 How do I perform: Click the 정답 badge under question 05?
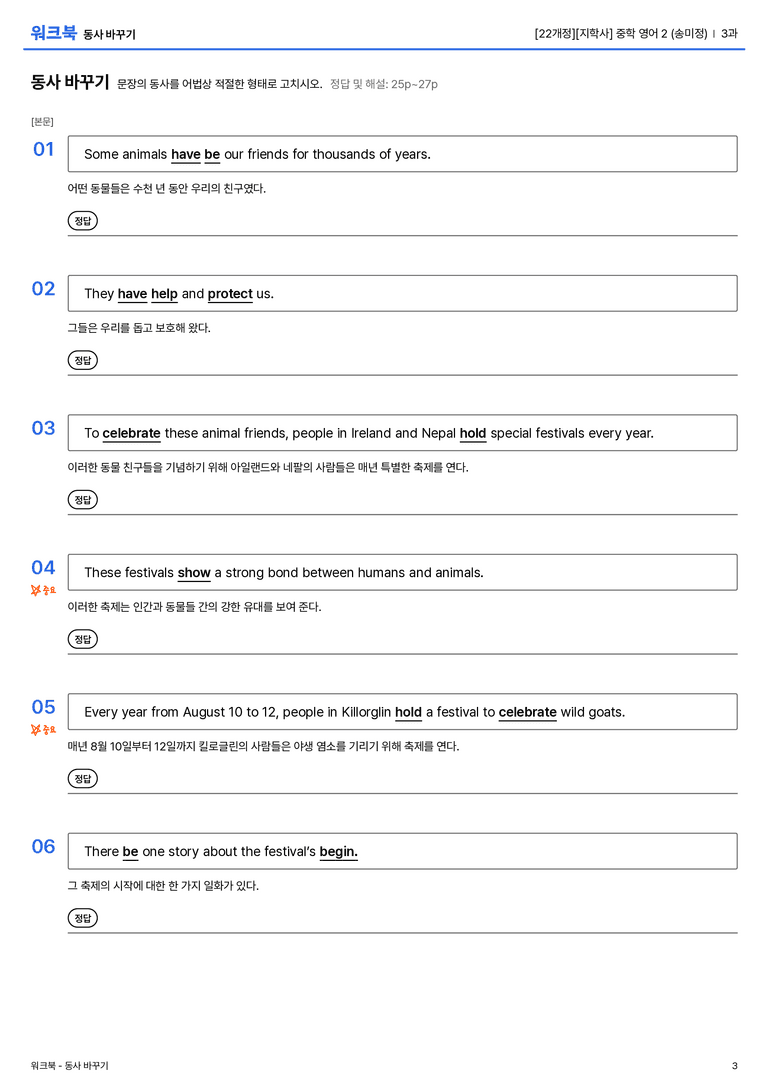click(x=82, y=779)
